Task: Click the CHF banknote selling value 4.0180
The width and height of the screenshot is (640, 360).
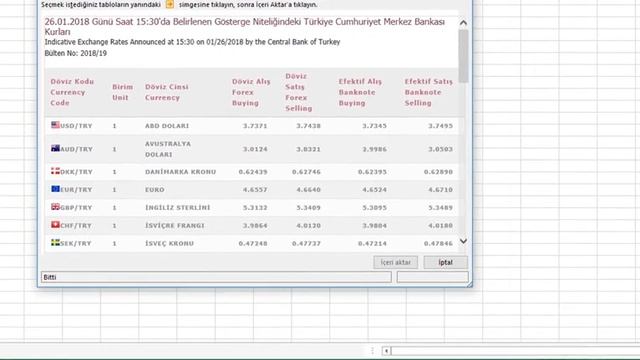Action: (440, 226)
